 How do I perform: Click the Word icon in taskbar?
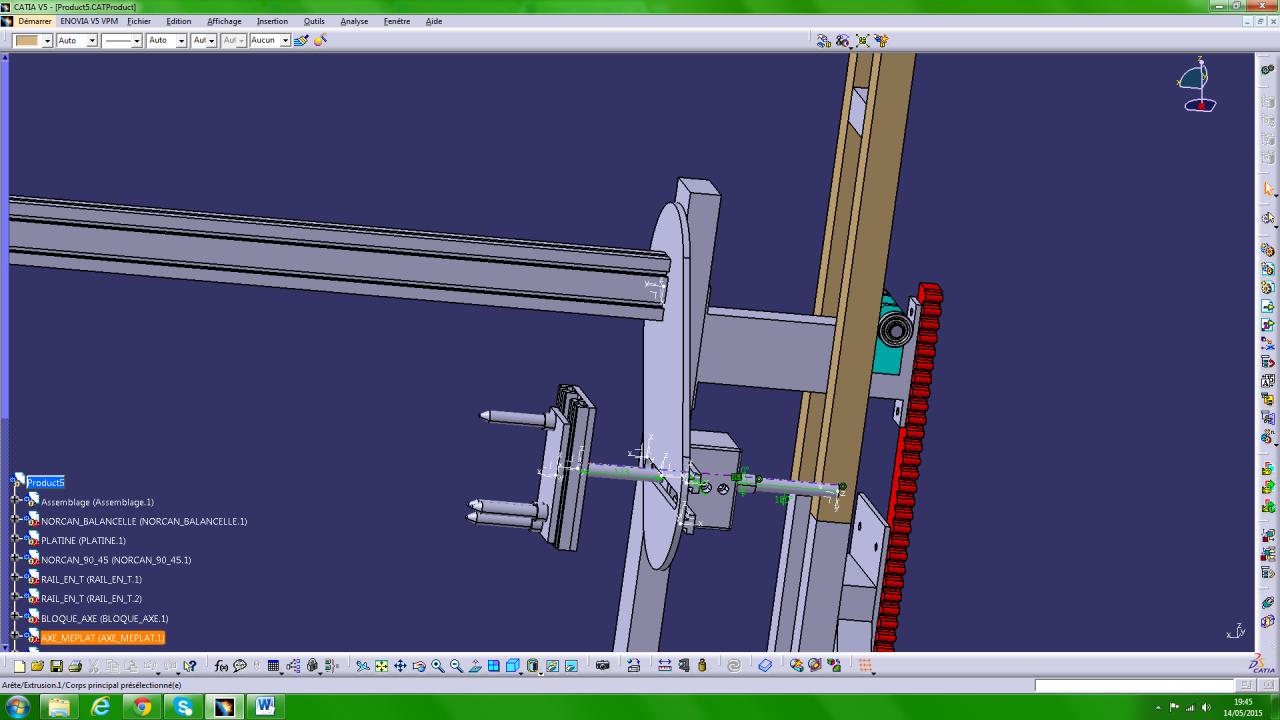[265, 707]
